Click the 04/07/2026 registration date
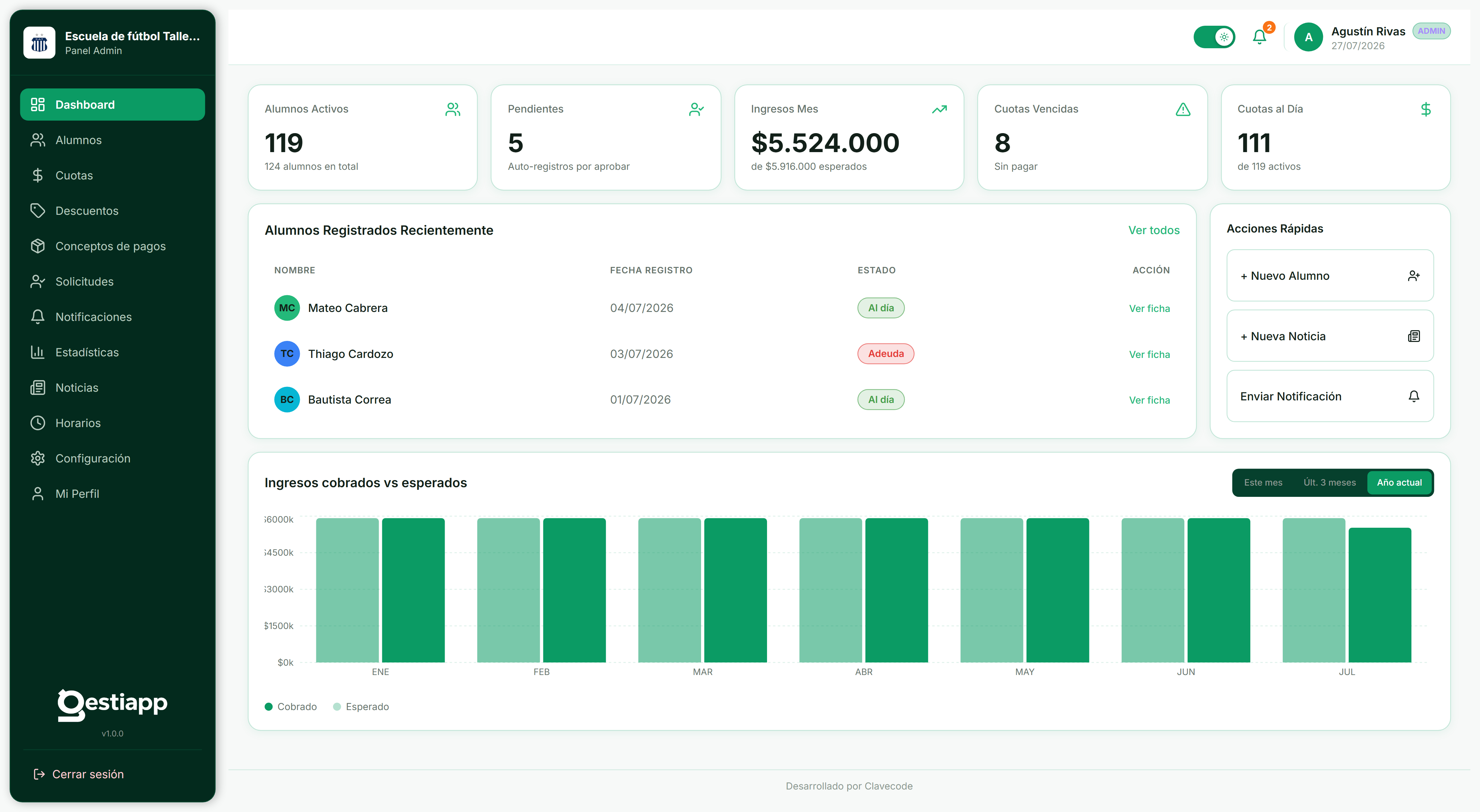 (x=642, y=308)
